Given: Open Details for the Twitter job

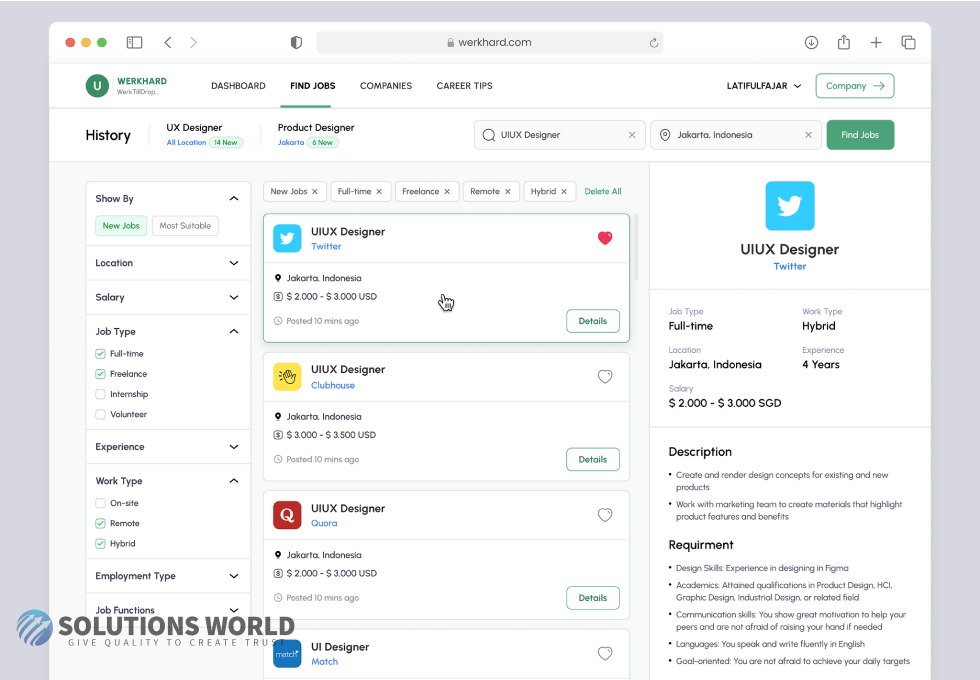Looking at the screenshot, I should [592, 321].
